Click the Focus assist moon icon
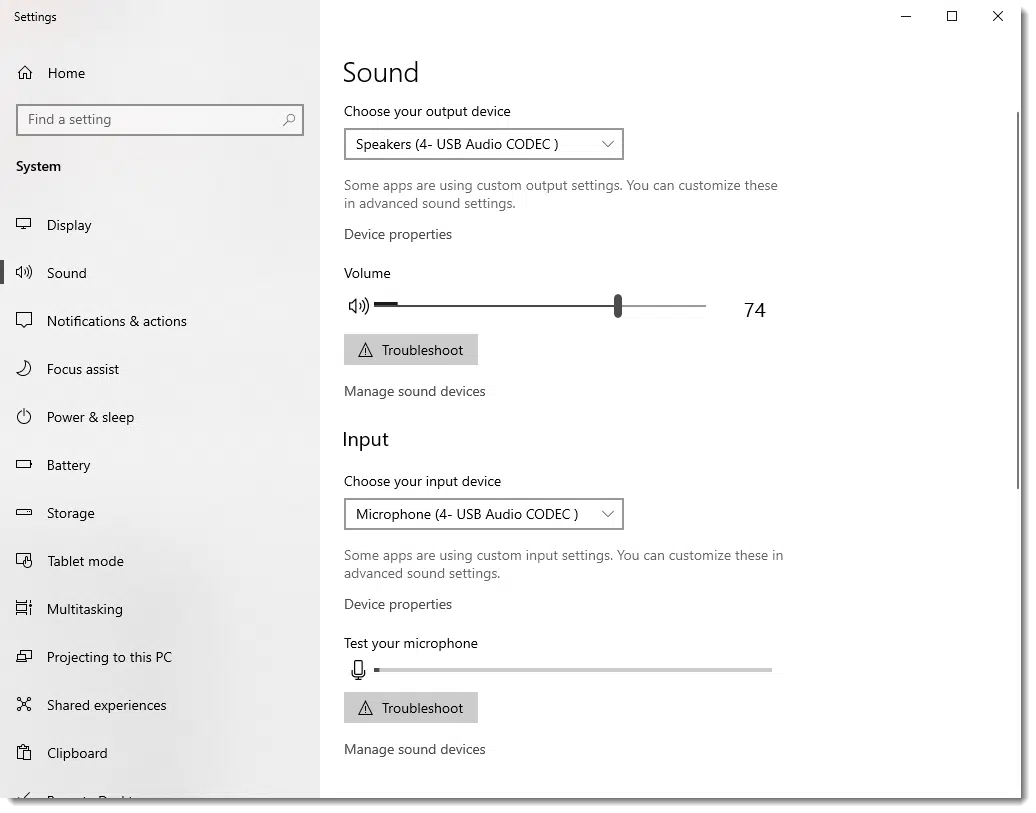1036x813 pixels. pos(24,368)
